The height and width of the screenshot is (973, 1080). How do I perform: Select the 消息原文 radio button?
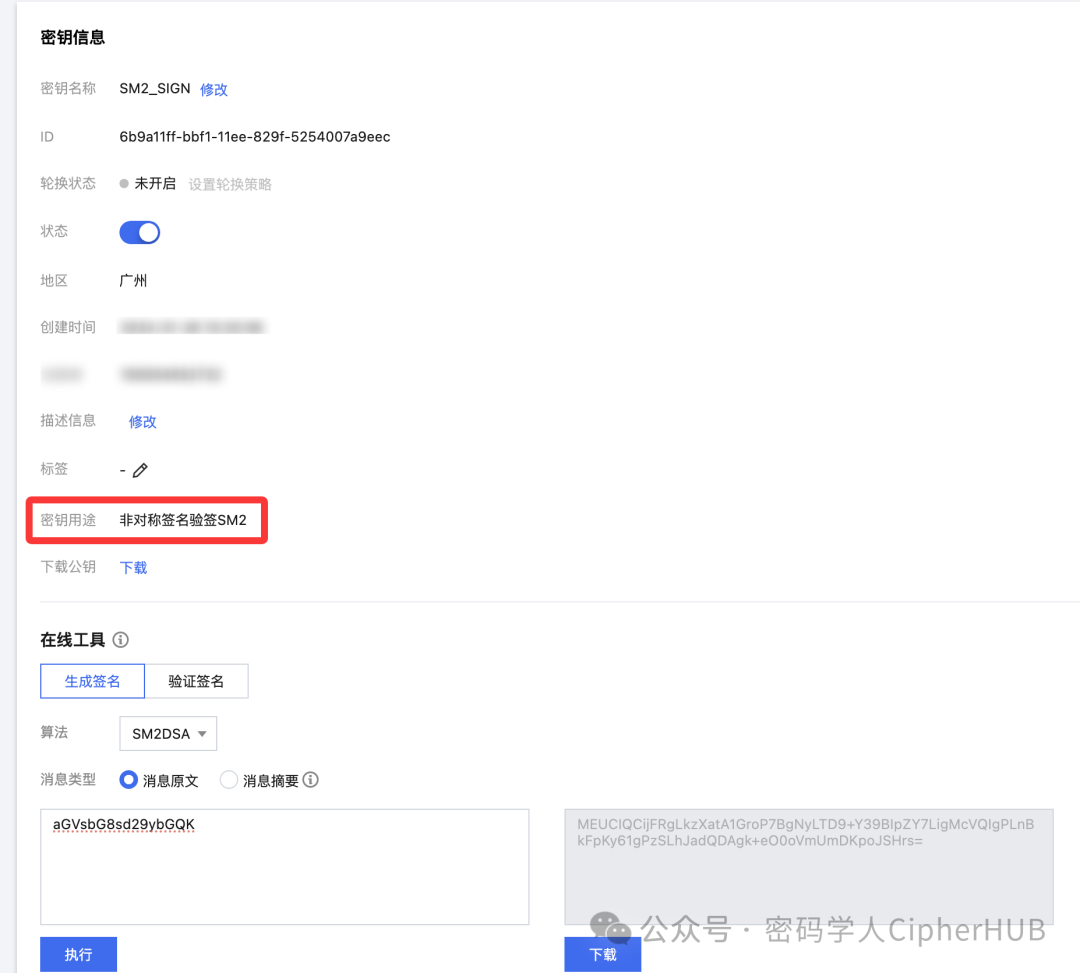(128, 780)
